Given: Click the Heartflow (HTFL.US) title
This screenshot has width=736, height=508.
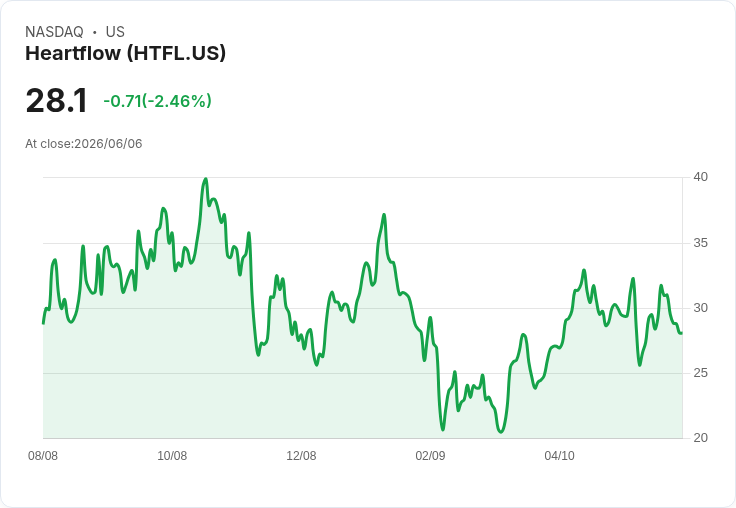Looking at the screenshot, I should [125, 54].
